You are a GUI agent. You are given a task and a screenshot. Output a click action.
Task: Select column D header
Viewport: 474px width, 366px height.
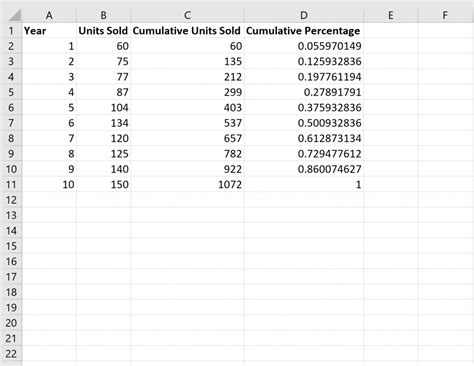(304, 15)
